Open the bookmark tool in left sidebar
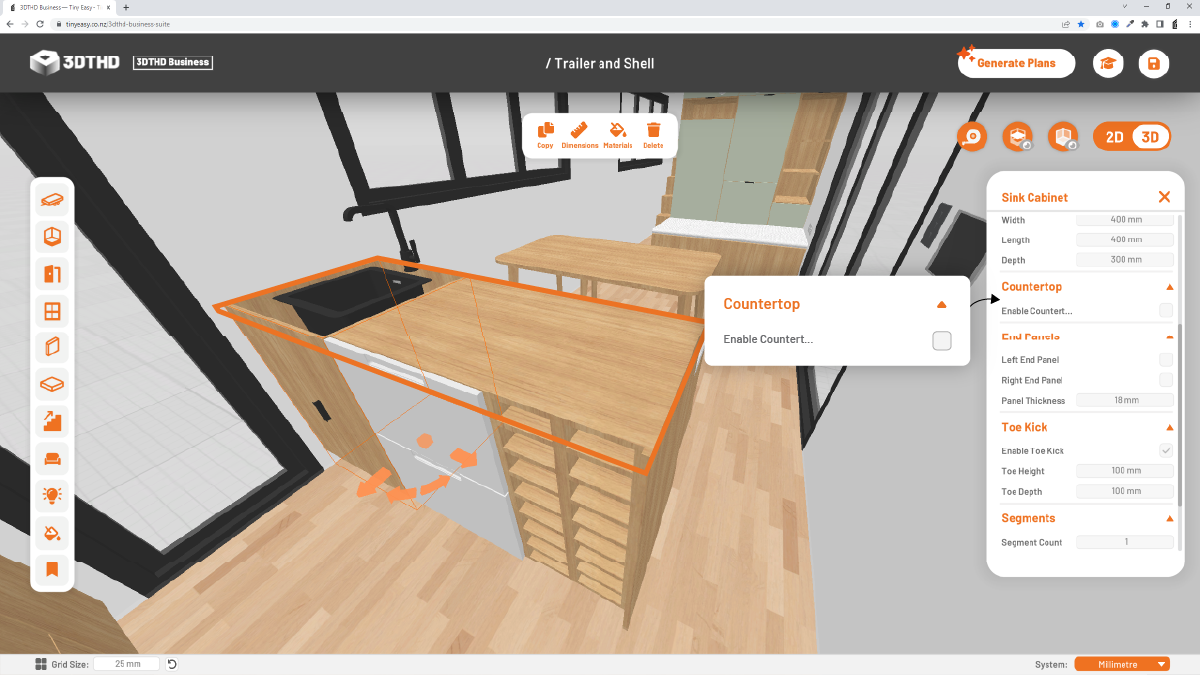This screenshot has height=675, width=1200. pyautogui.click(x=52, y=569)
